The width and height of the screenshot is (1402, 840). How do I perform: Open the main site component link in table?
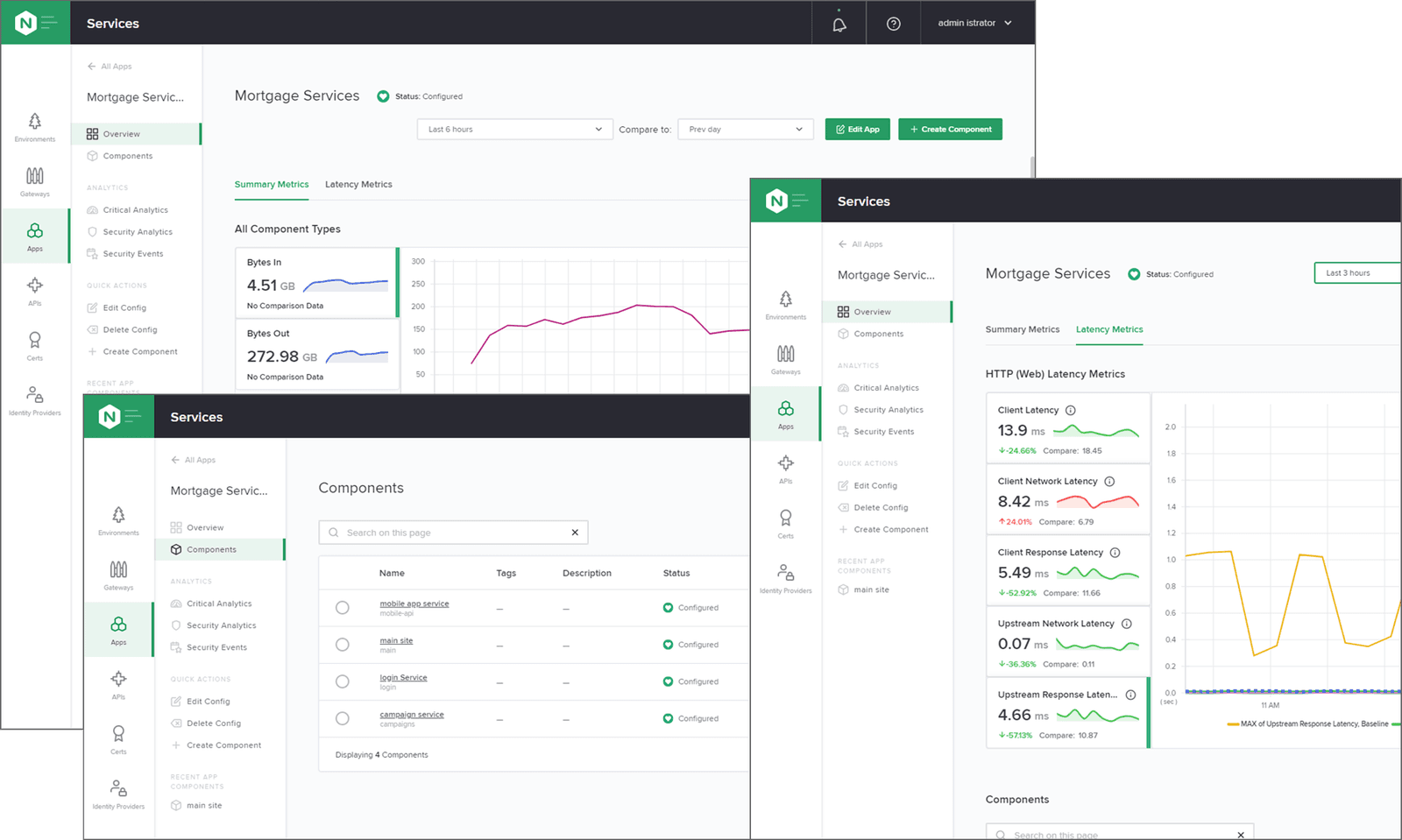pos(396,641)
